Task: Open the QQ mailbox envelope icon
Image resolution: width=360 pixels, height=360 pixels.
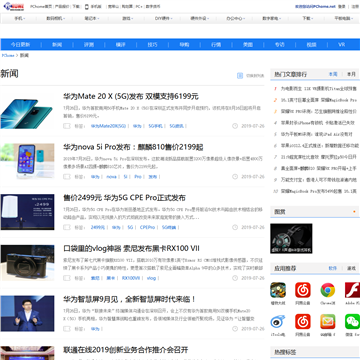Action: click(x=328, y=322)
